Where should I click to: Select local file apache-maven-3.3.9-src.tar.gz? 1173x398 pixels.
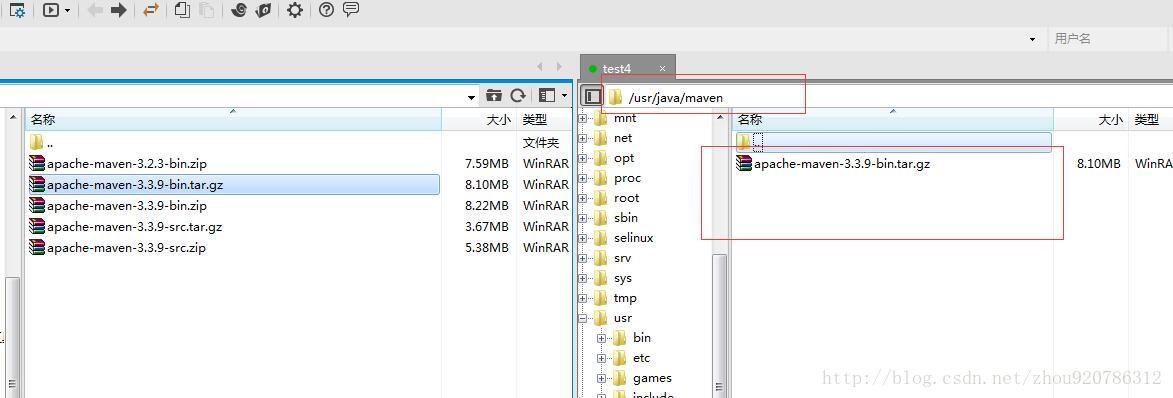tap(233, 226)
